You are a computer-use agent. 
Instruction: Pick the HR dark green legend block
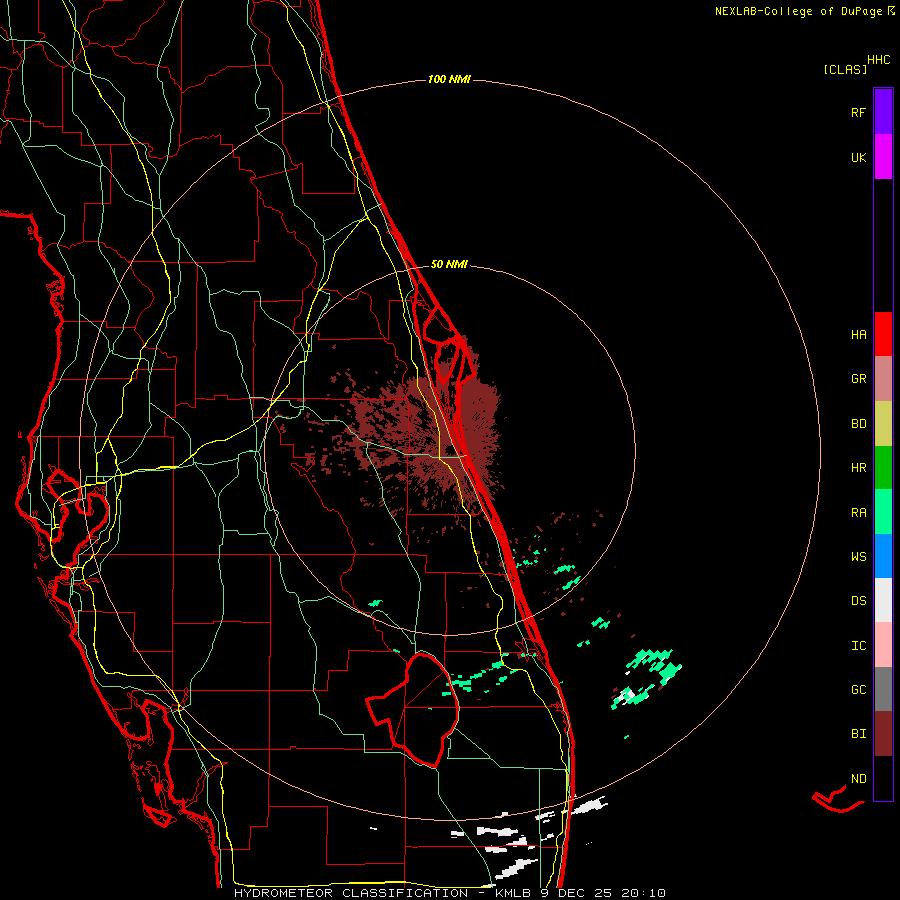point(883,467)
